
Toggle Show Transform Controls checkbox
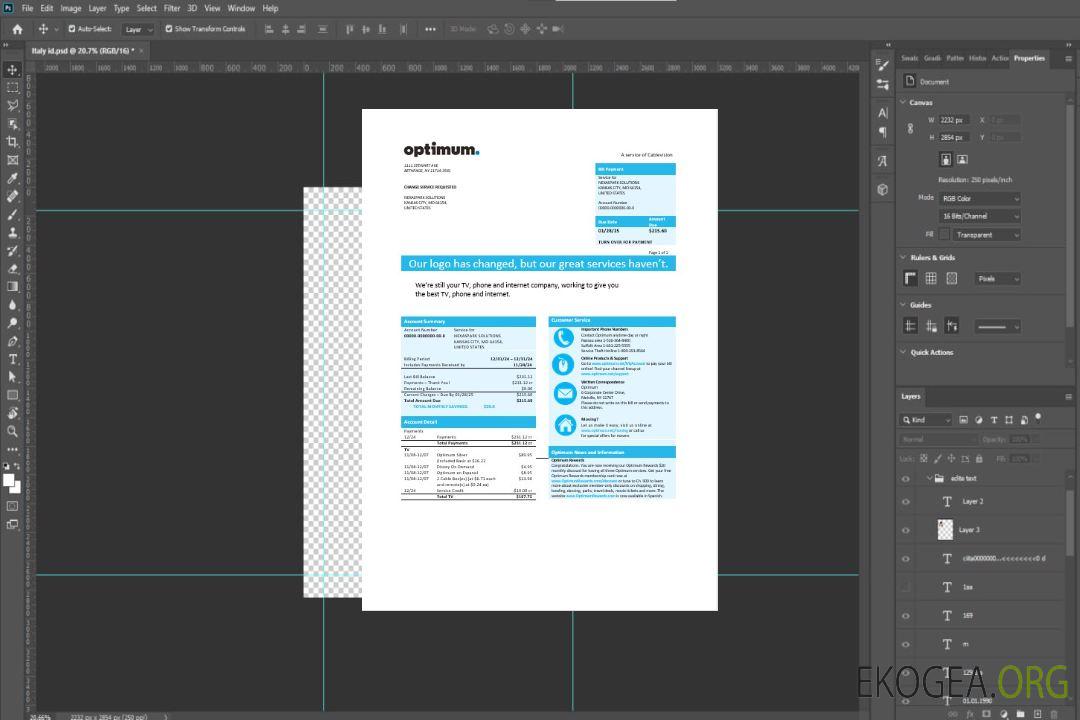pyautogui.click(x=169, y=29)
